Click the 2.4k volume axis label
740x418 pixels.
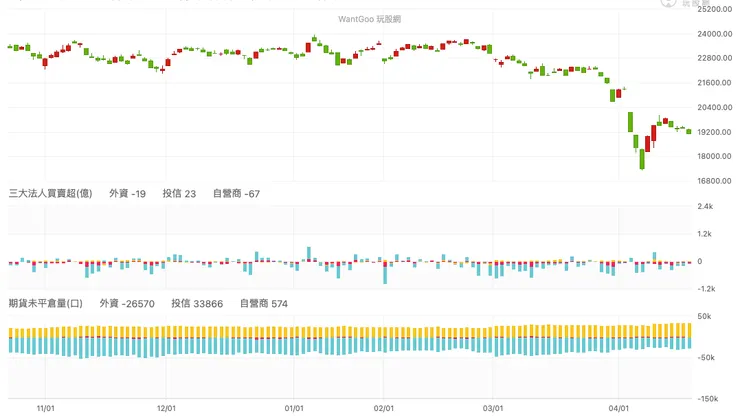coord(705,206)
